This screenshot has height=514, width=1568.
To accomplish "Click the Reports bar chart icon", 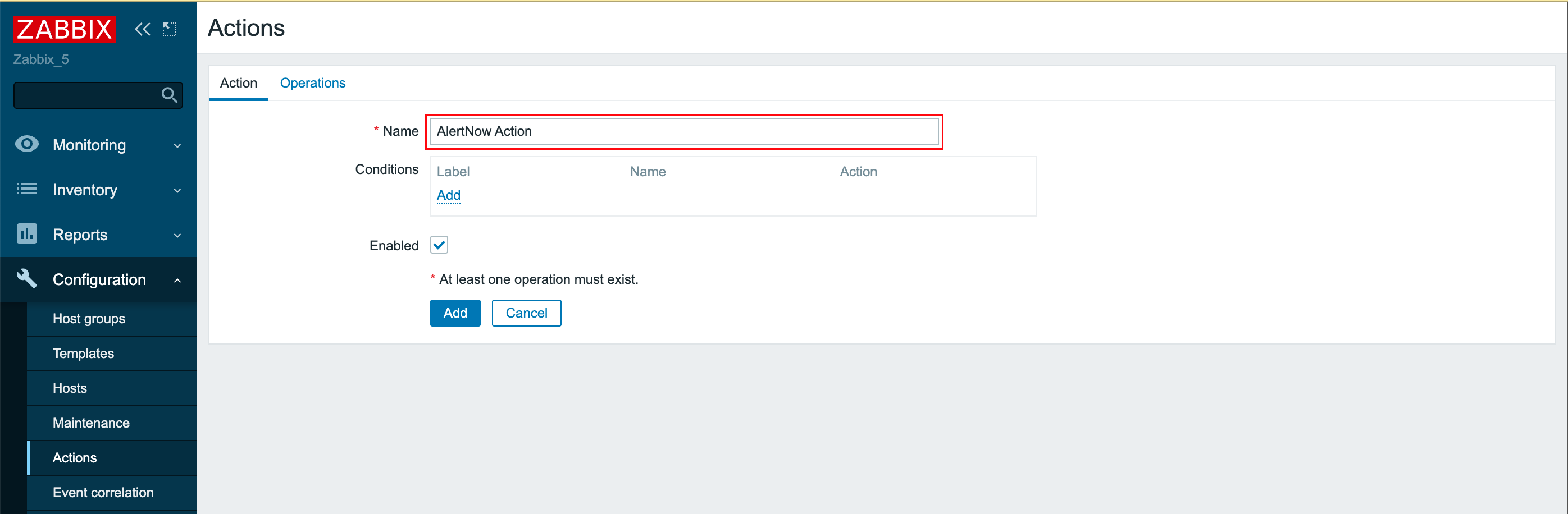I will (27, 234).
